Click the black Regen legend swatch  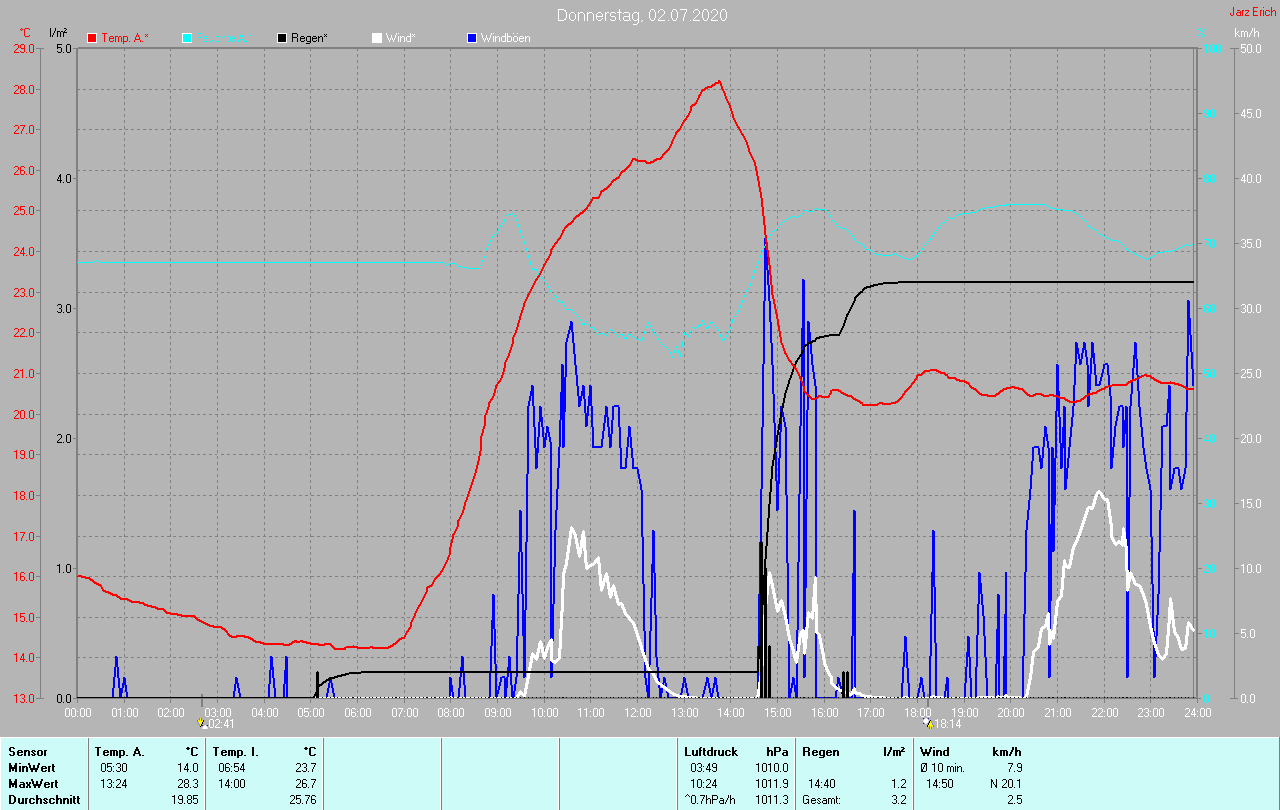[x=282, y=38]
